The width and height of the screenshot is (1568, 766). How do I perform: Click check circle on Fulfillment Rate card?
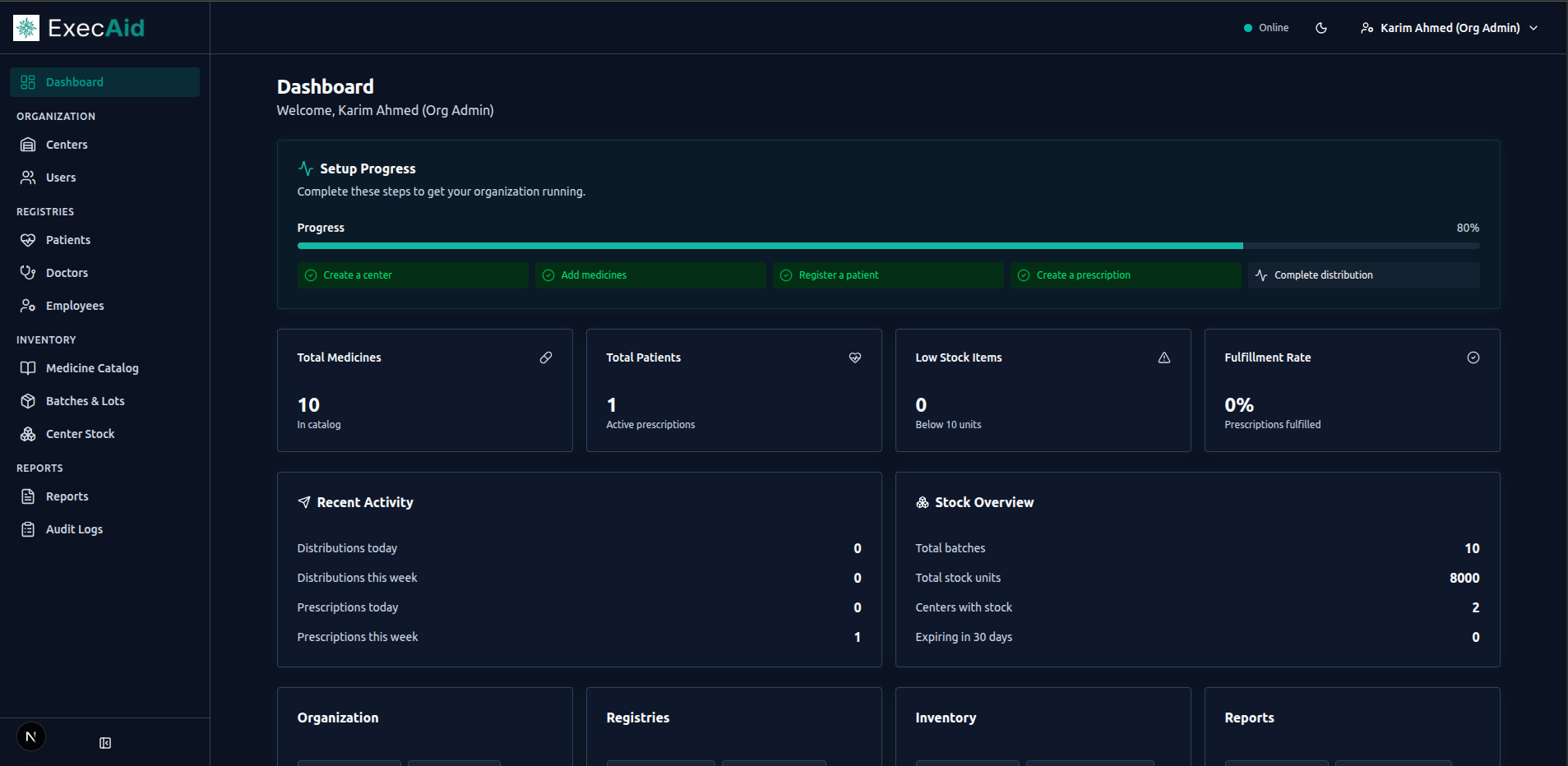click(1473, 358)
